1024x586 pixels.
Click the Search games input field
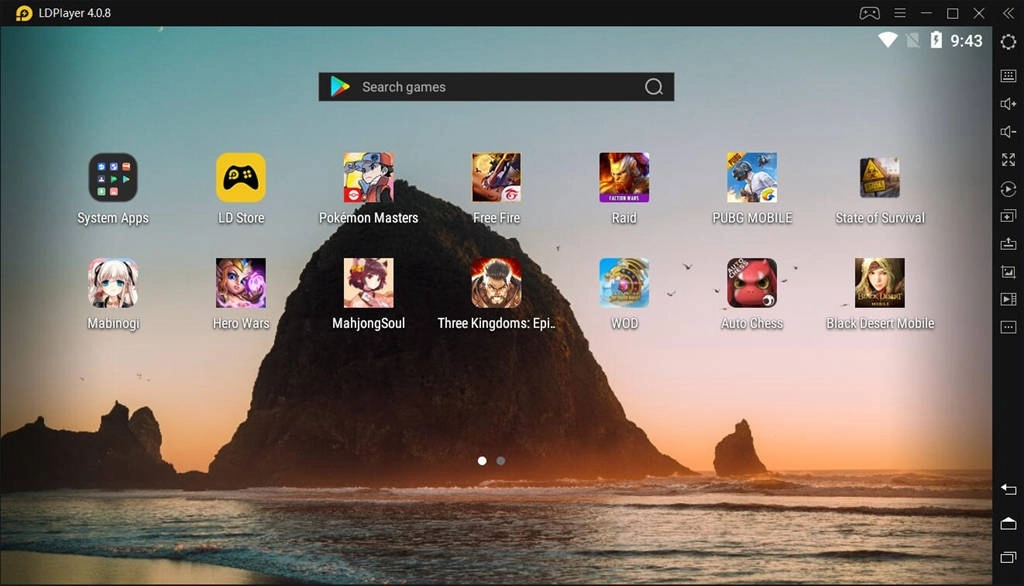(495, 87)
